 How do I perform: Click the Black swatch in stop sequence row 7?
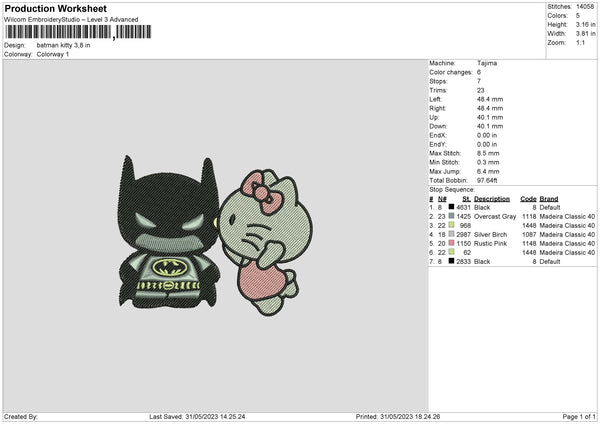452,261
